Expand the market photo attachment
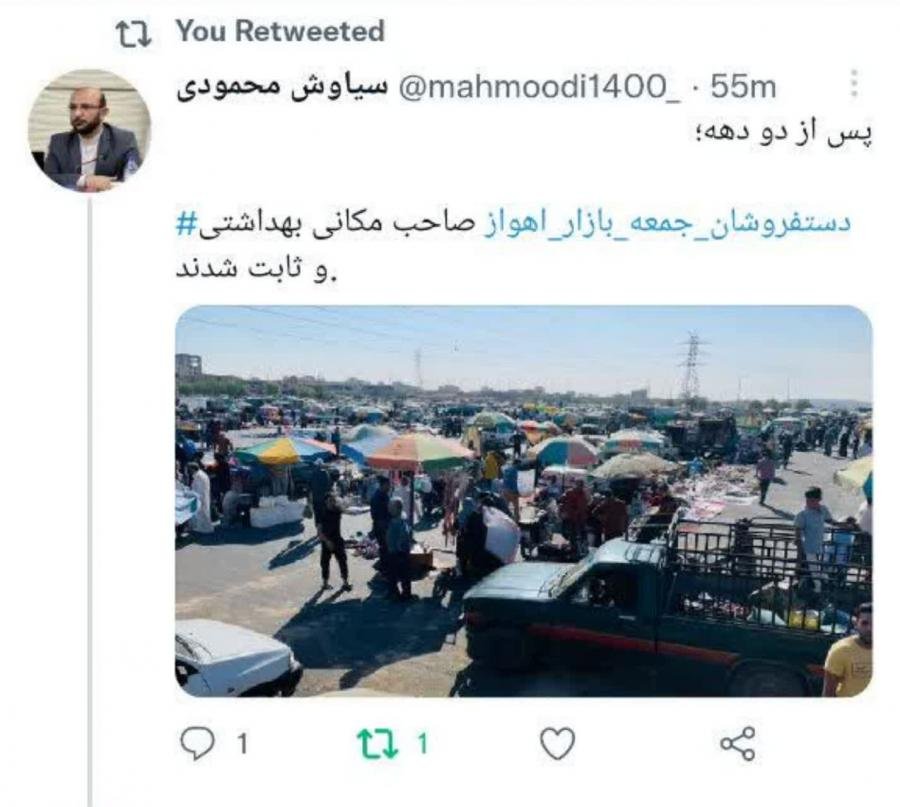This screenshot has height=807, width=900. pyautogui.click(x=523, y=501)
